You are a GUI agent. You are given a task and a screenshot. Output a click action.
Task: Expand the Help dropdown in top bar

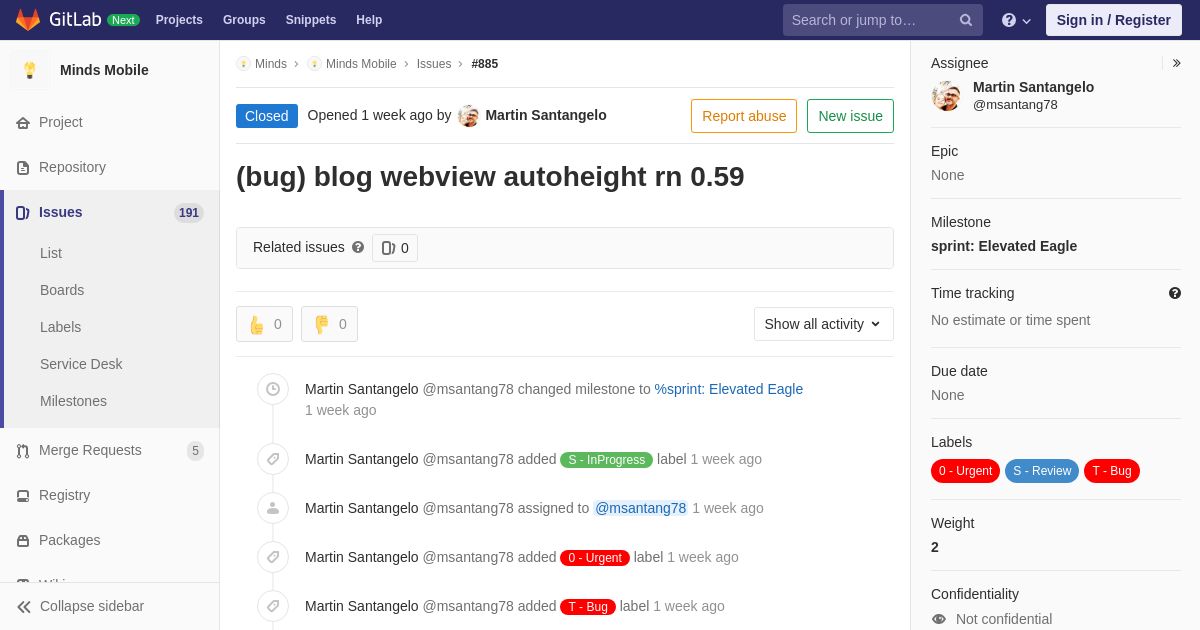[1016, 20]
